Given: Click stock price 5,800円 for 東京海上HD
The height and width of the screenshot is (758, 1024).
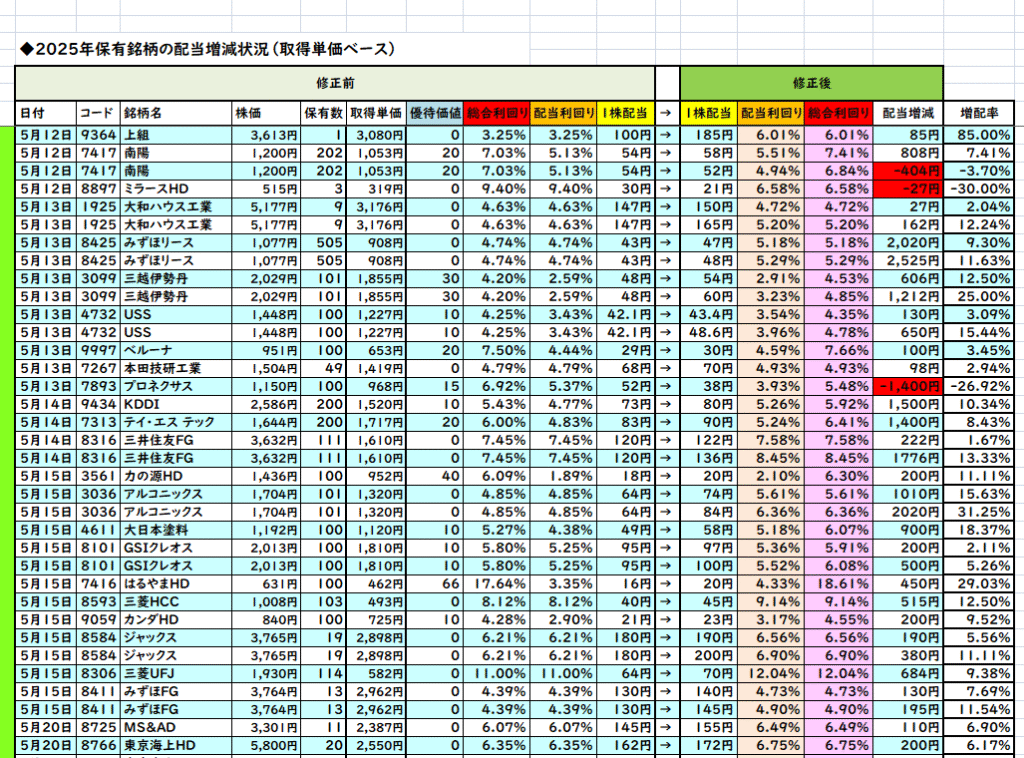Looking at the screenshot, I should (266, 746).
